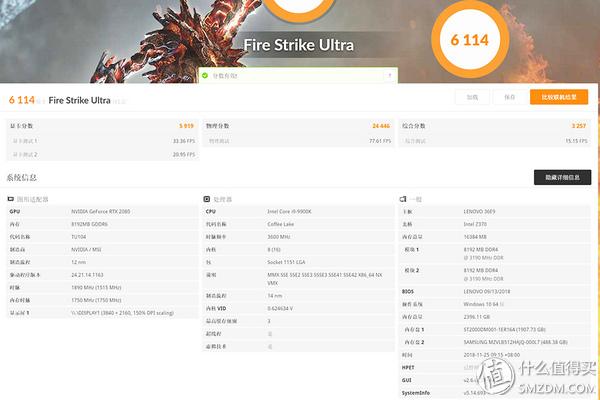This screenshot has height=400, width=600.
Task: Click the 2396.11 GB storage total value
Action: pyautogui.click(x=477, y=317)
